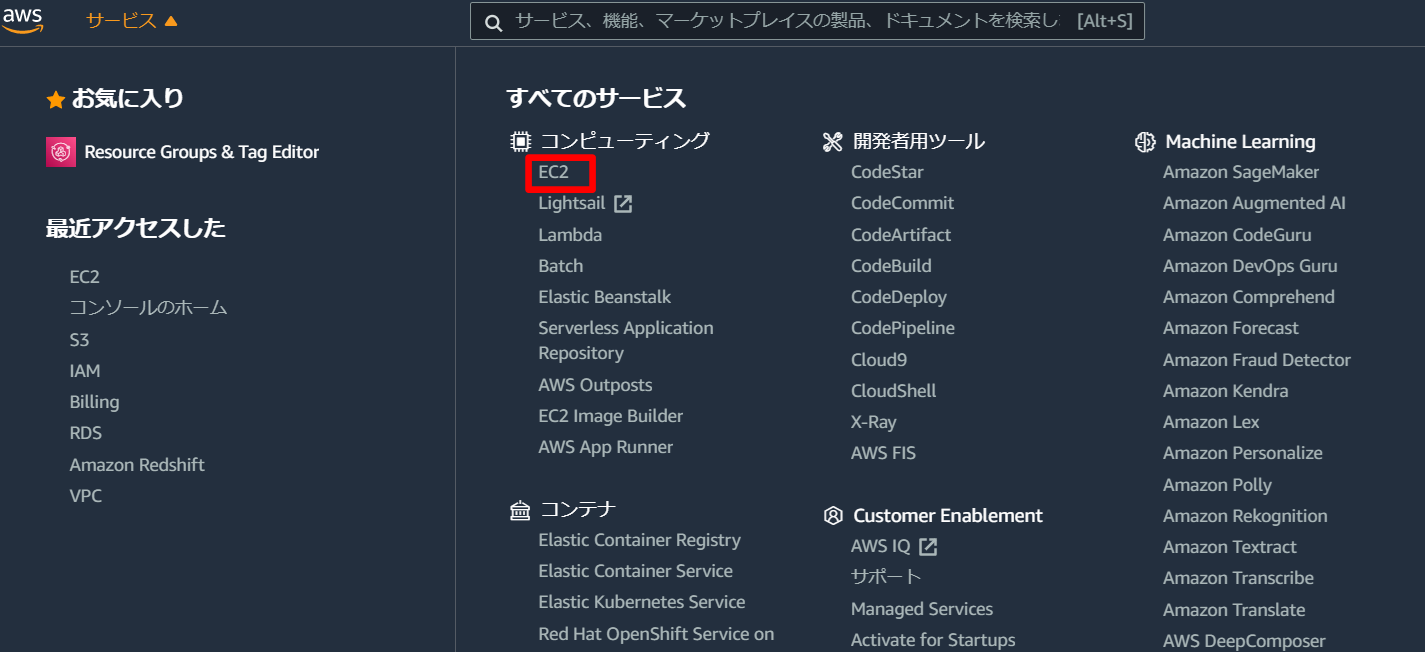Open AWS IQ link

[881, 547]
